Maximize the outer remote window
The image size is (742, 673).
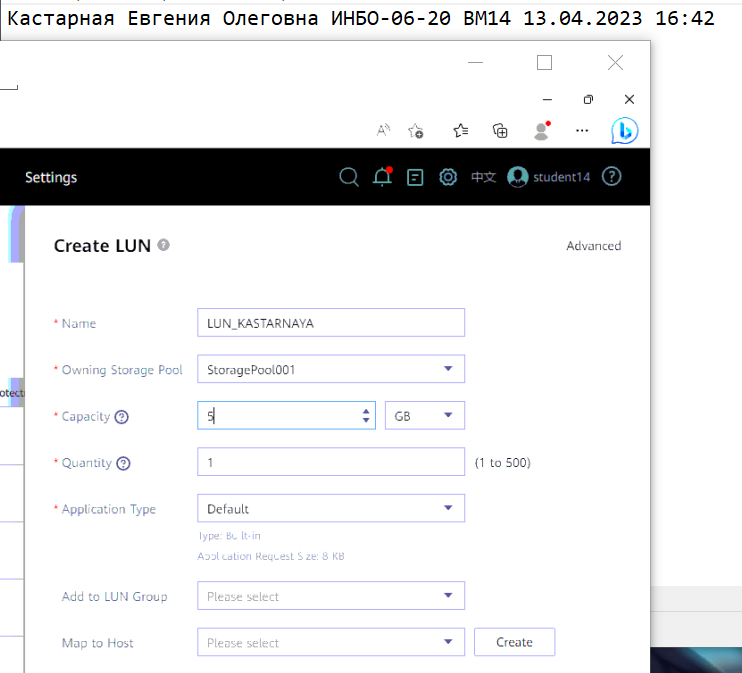[x=544, y=62]
